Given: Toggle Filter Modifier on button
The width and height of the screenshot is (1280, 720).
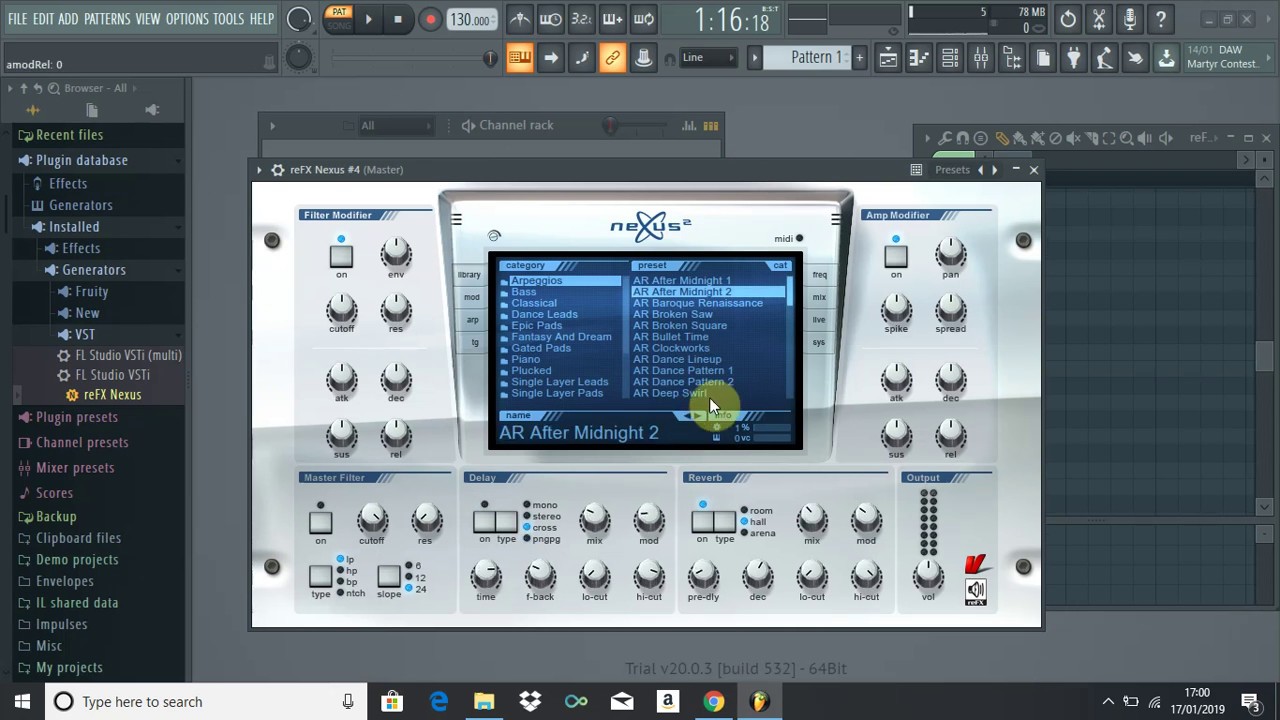Looking at the screenshot, I should pos(341,256).
